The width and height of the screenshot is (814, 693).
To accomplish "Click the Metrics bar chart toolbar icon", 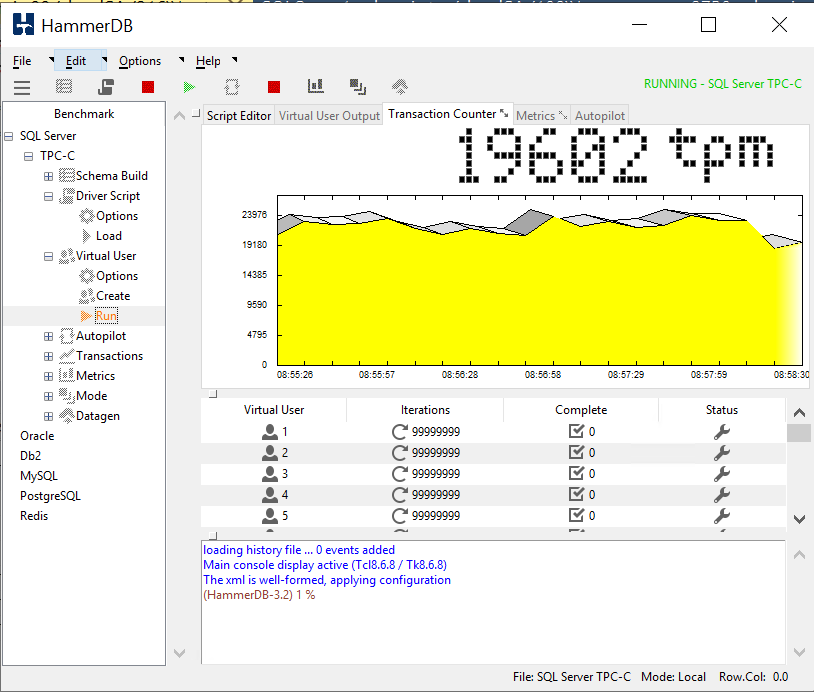I will tap(316, 87).
